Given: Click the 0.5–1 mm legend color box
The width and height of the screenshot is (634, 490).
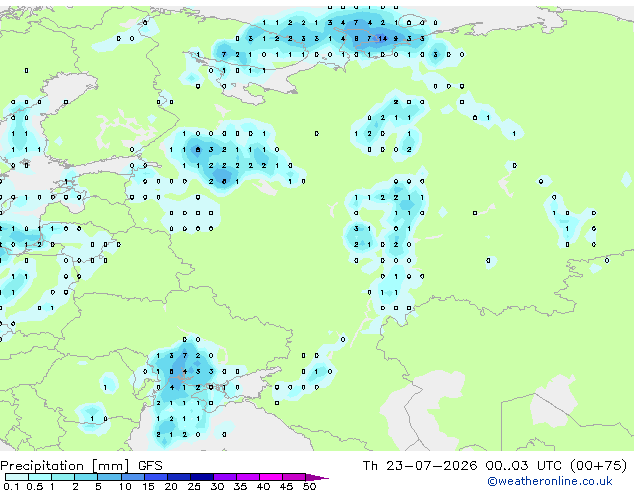Looking at the screenshot, I should (x=40, y=477).
